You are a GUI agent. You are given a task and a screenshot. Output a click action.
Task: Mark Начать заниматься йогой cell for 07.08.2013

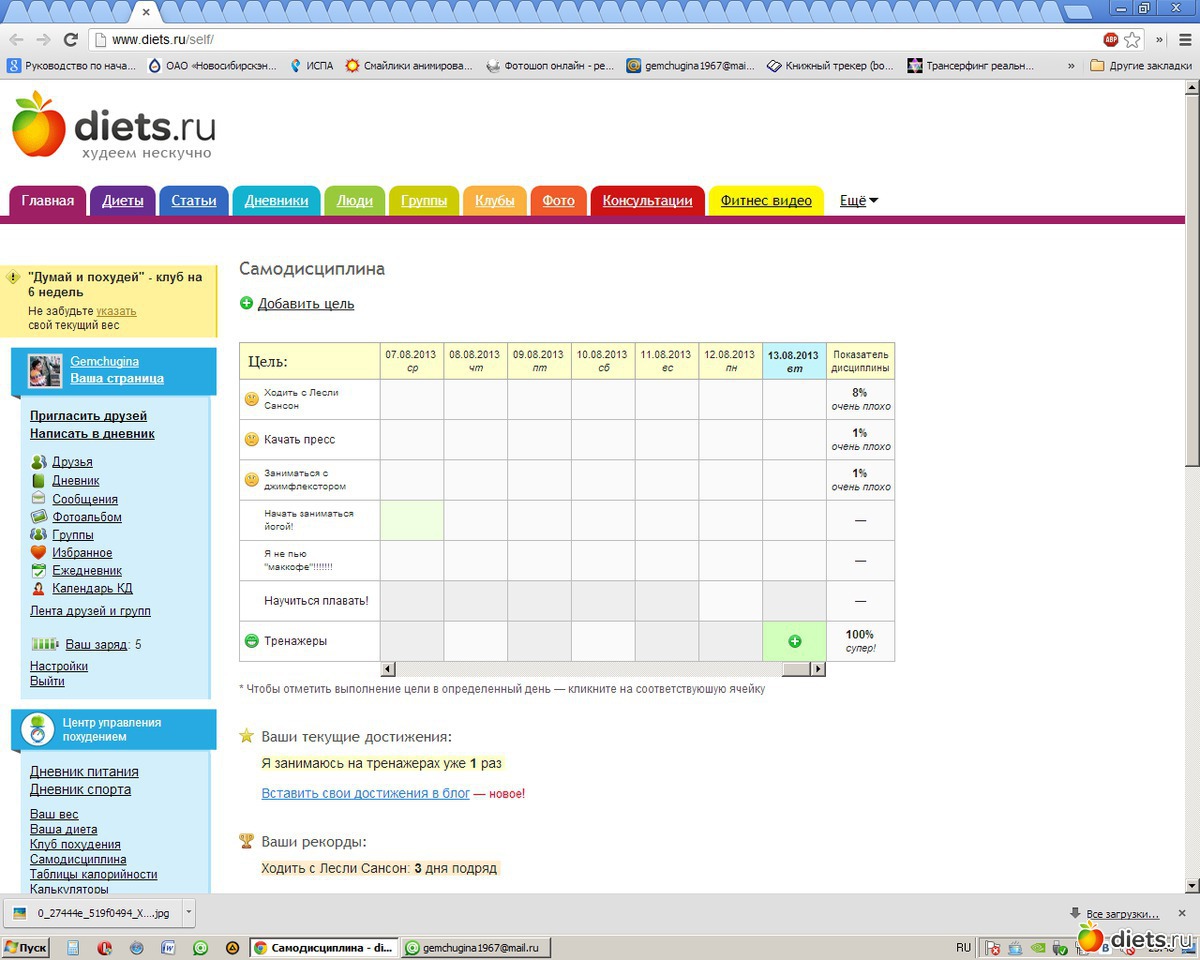[411, 520]
